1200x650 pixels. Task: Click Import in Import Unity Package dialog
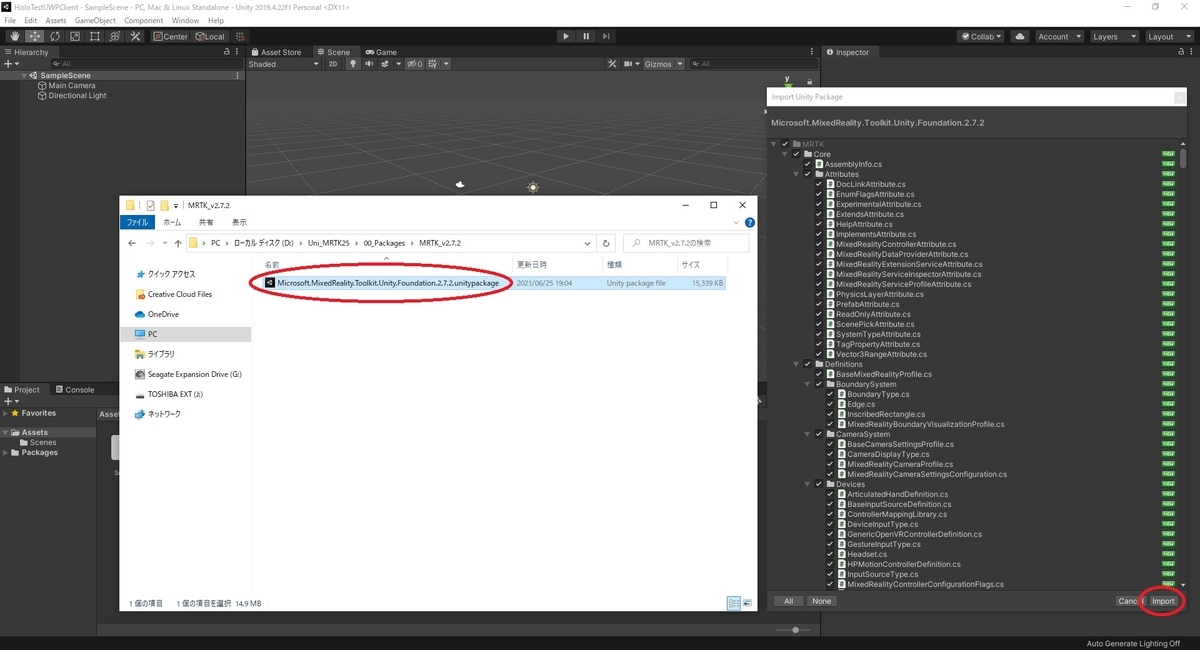(1163, 601)
